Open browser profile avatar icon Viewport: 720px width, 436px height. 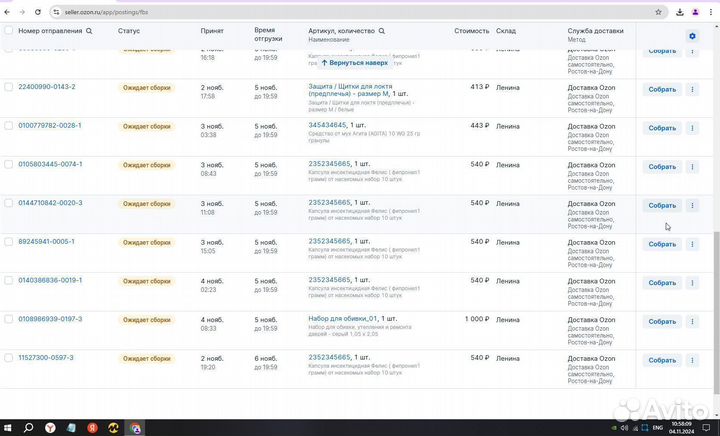(x=694, y=12)
